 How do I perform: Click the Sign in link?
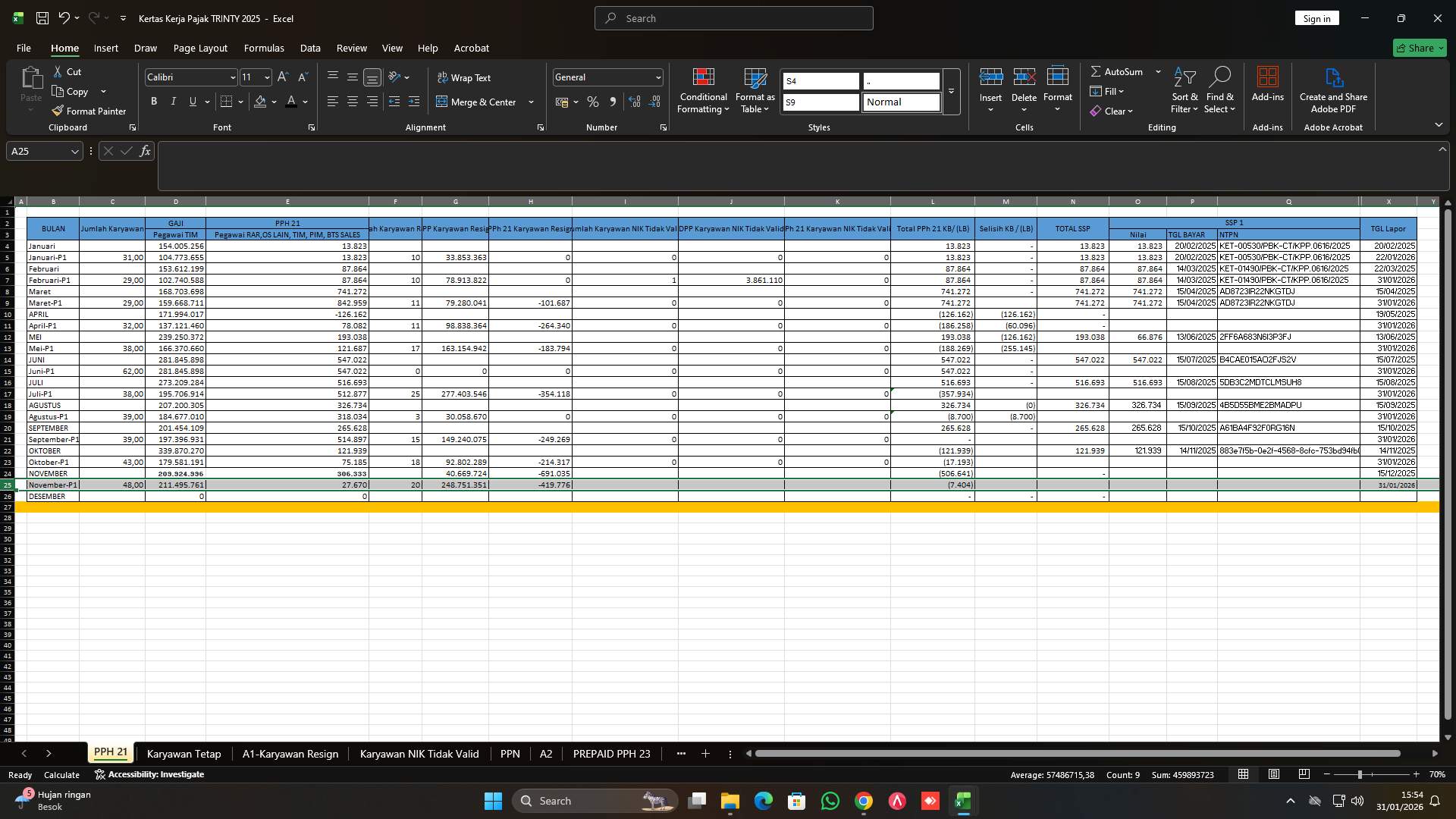pyautogui.click(x=1316, y=17)
